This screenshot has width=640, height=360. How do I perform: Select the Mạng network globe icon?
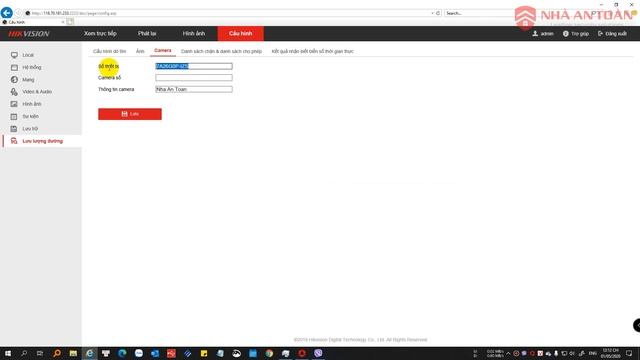[x=14, y=80]
